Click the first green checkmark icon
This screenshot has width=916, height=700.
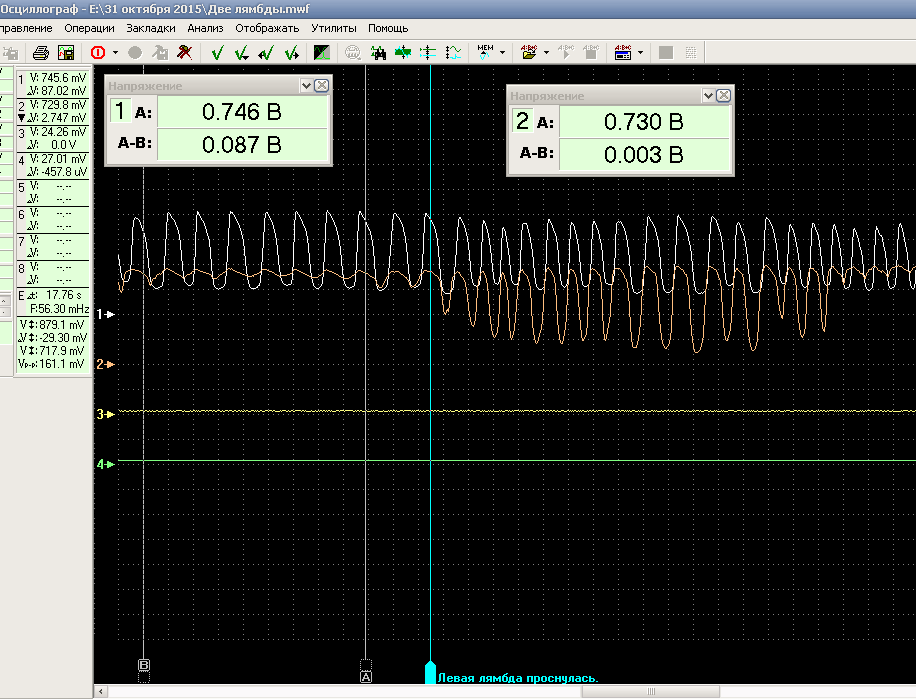217,52
